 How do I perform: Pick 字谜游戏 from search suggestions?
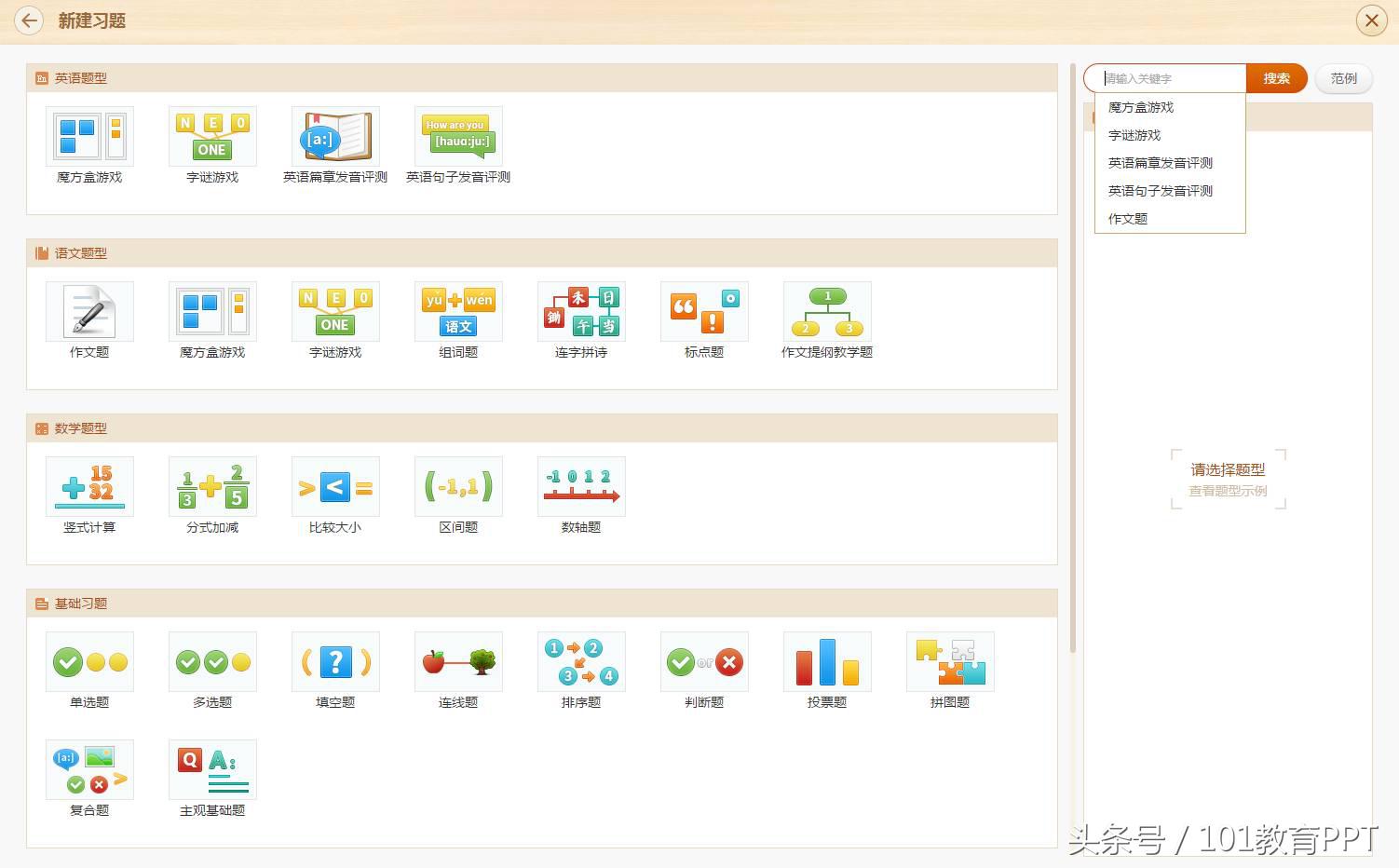[x=1170, y=135]
